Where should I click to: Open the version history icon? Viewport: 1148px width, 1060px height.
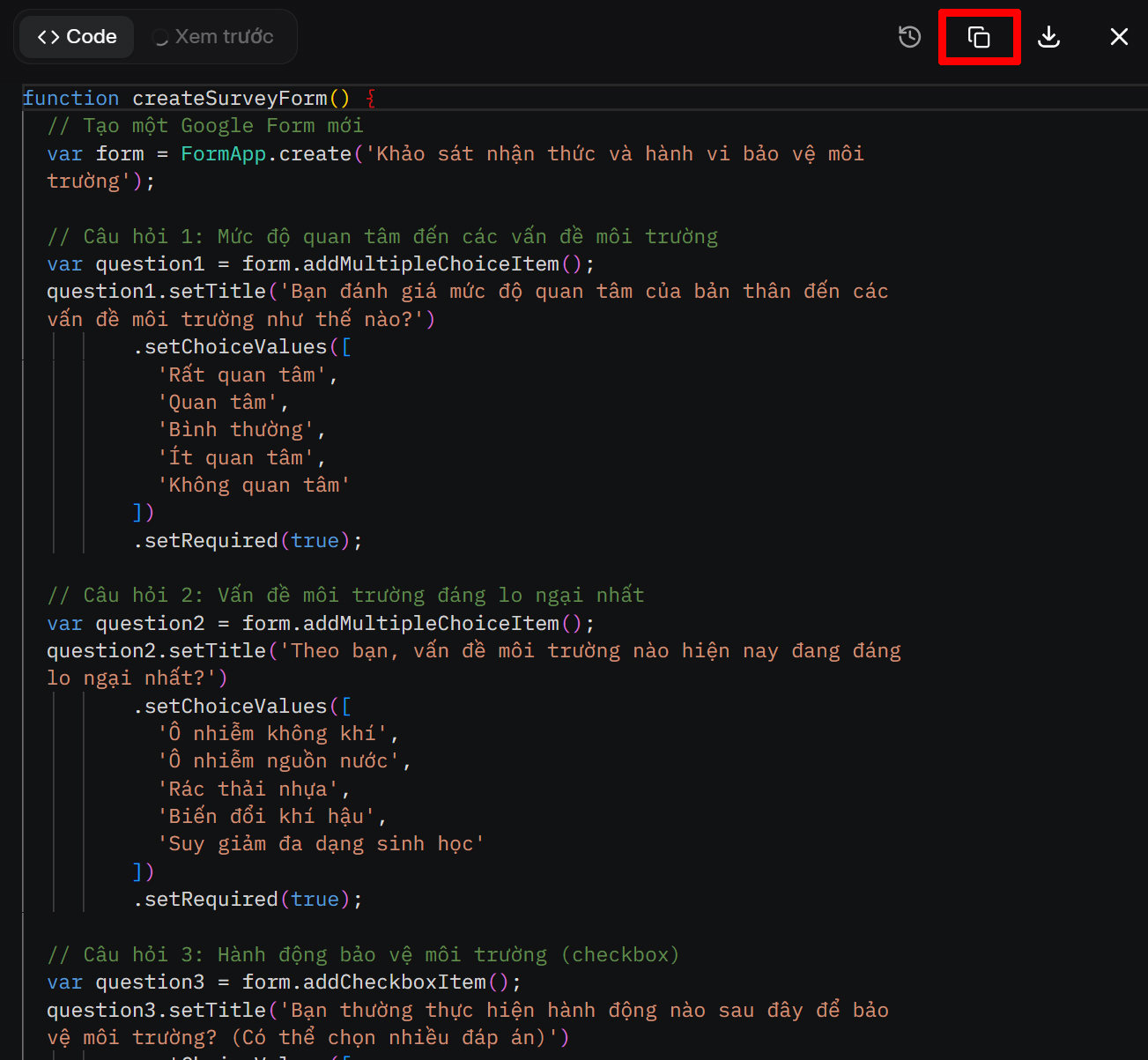(x=909, y=37)
